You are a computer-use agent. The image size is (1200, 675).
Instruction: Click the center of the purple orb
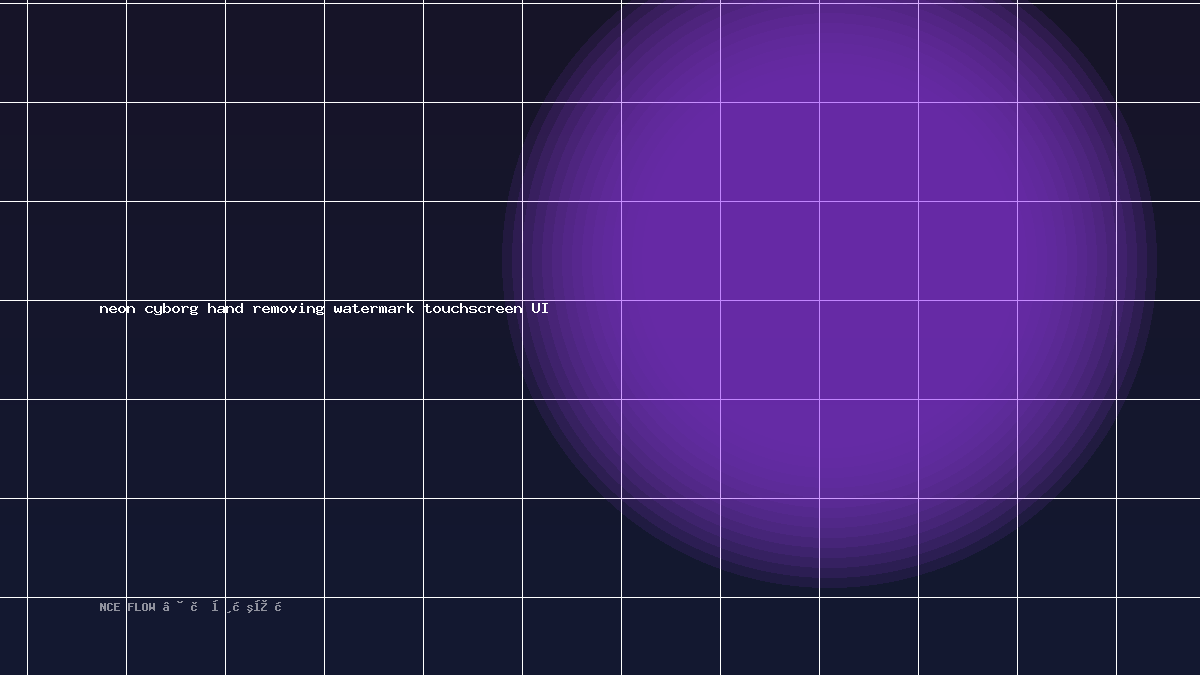click(829, 263)
